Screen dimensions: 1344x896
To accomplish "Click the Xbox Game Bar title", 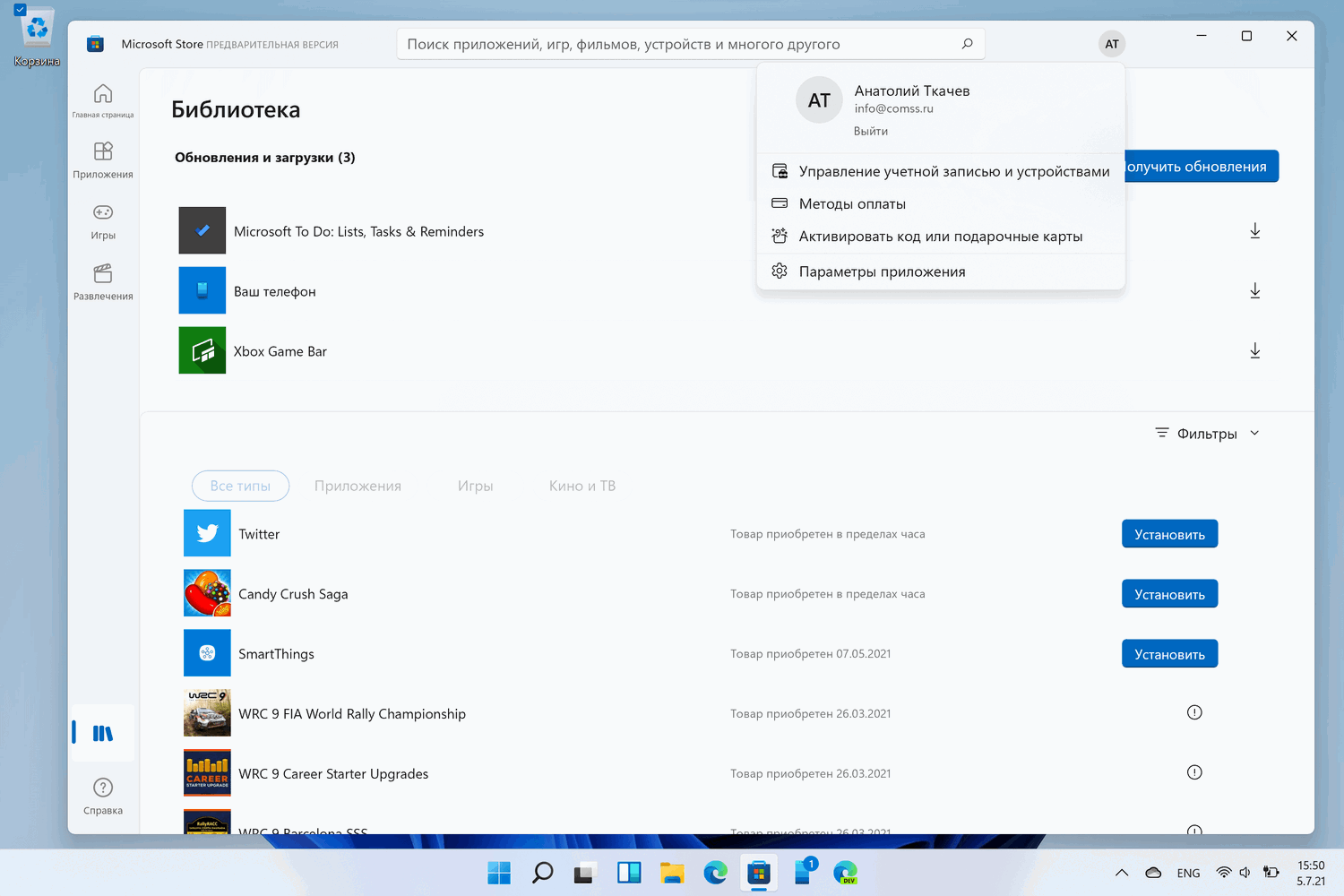I will point(280,351).
